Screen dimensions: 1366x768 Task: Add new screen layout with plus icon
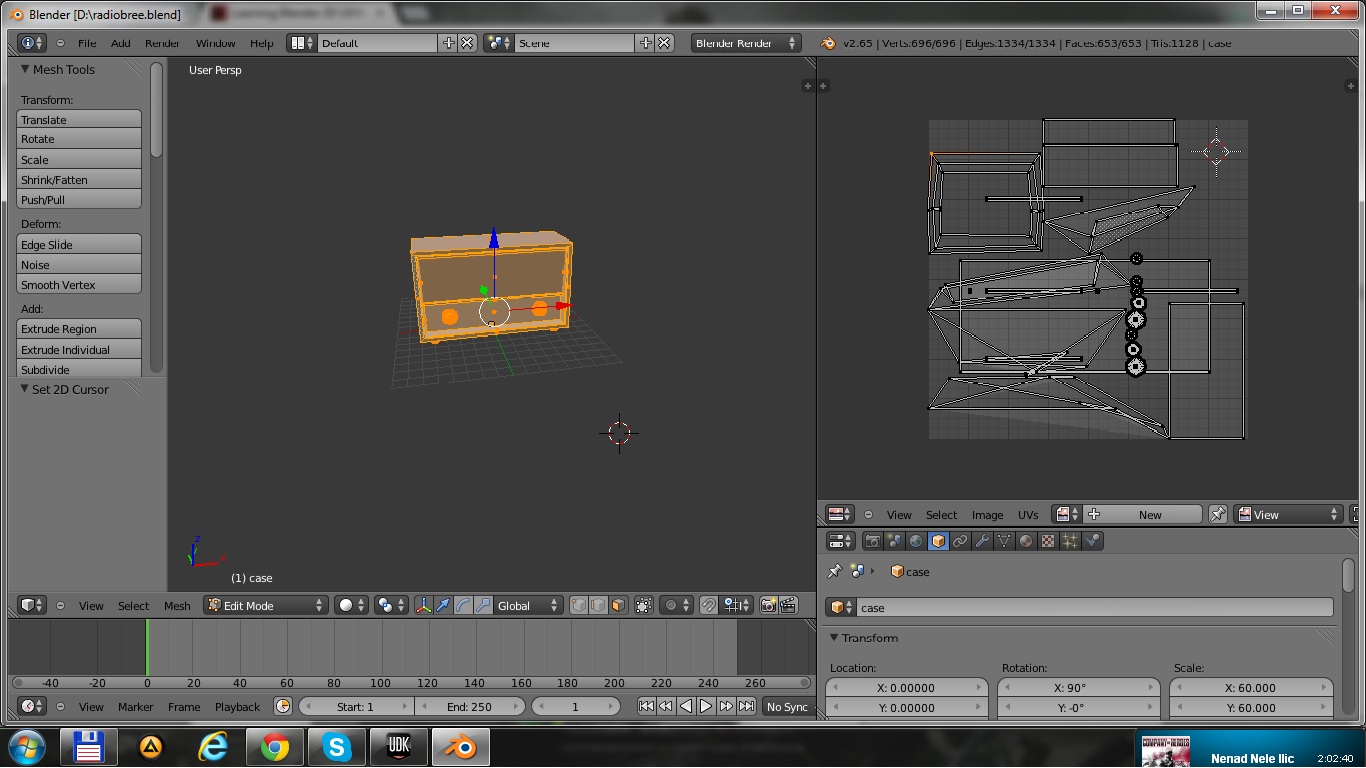[x=448, y=43]
